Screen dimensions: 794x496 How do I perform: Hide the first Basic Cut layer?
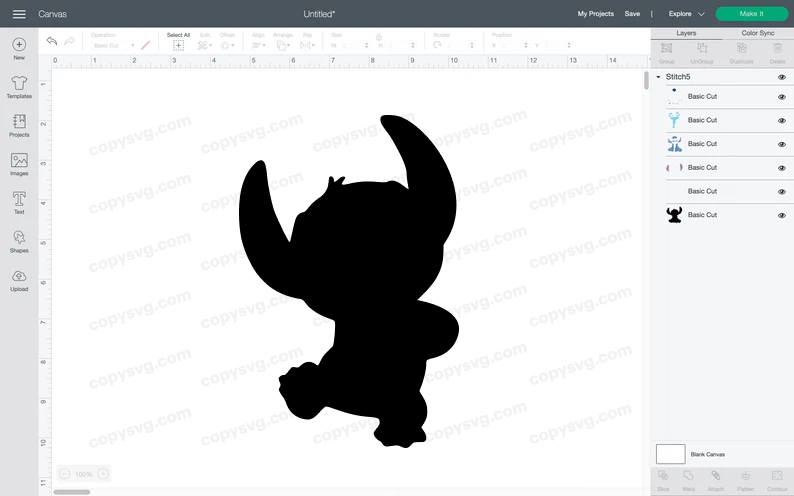click(782, 97)
